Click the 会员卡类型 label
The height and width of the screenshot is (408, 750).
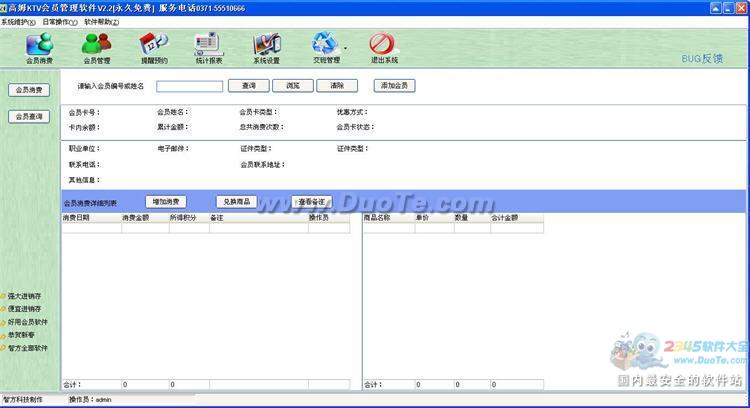pos(259,112)
